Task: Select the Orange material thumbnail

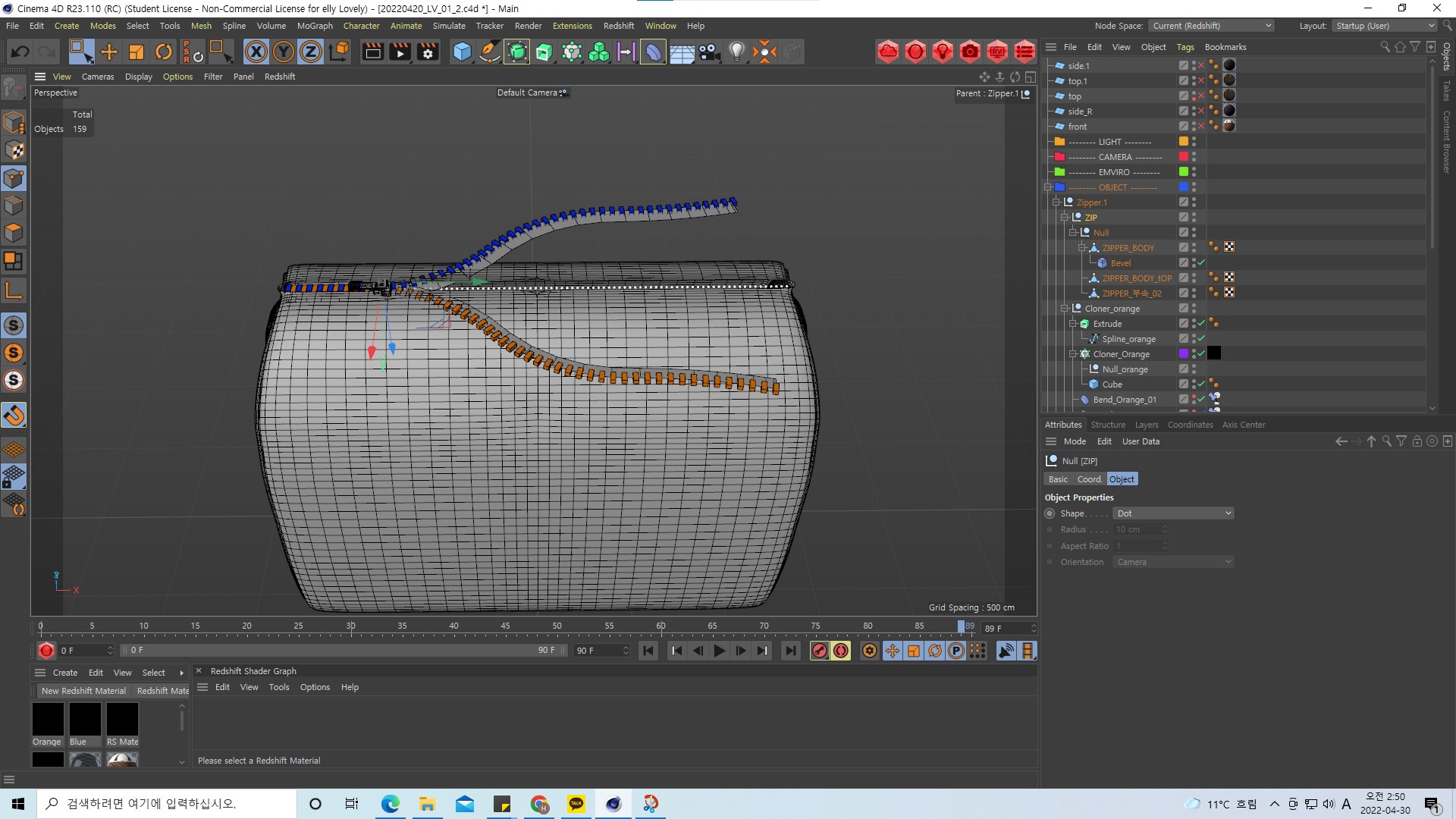Action: pos(48,719)
